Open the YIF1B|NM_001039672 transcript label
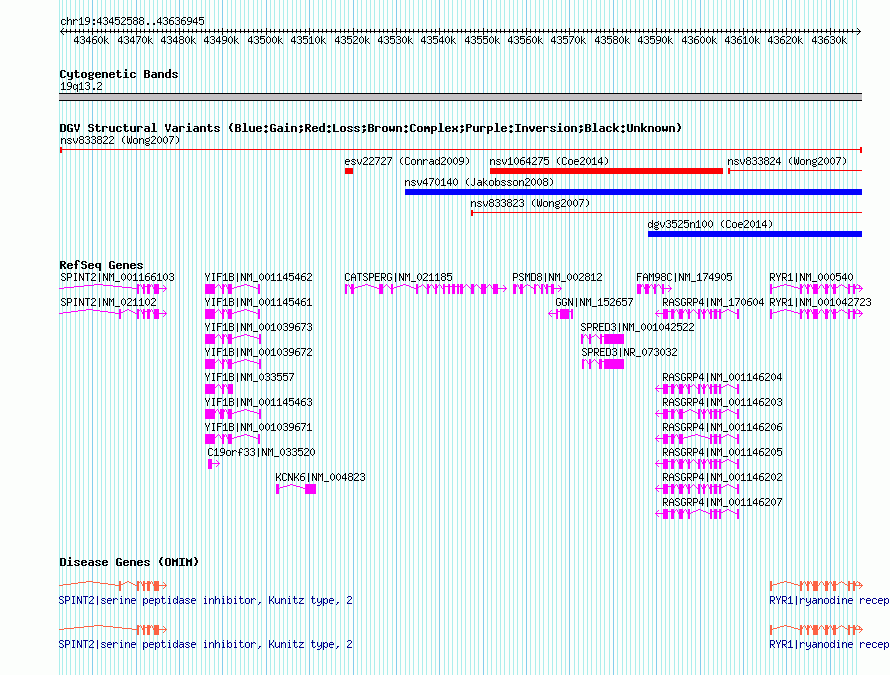890x675 pixels. tap(259, 352)
